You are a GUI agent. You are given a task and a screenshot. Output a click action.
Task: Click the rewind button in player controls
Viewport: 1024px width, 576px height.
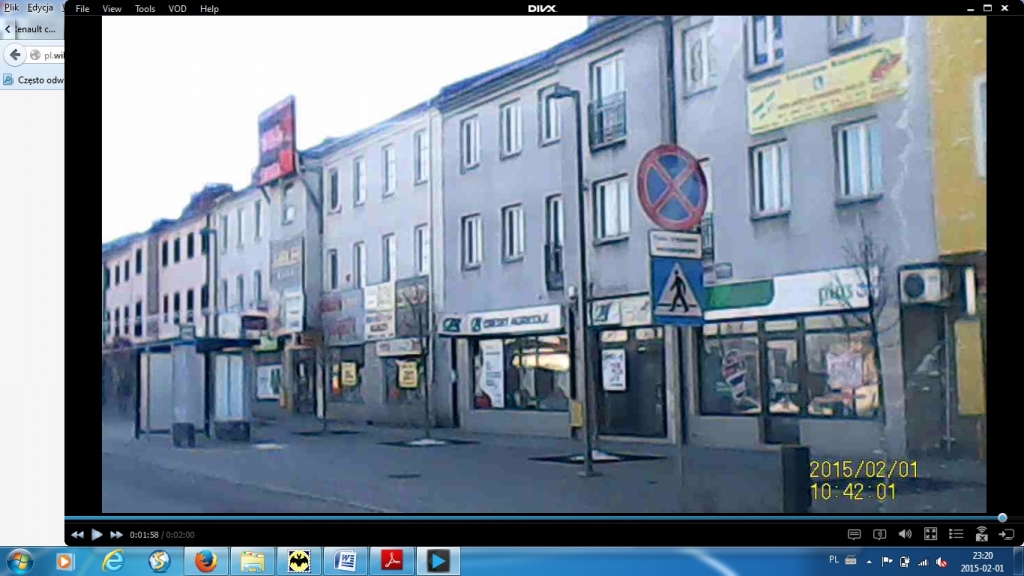point(77,535)
